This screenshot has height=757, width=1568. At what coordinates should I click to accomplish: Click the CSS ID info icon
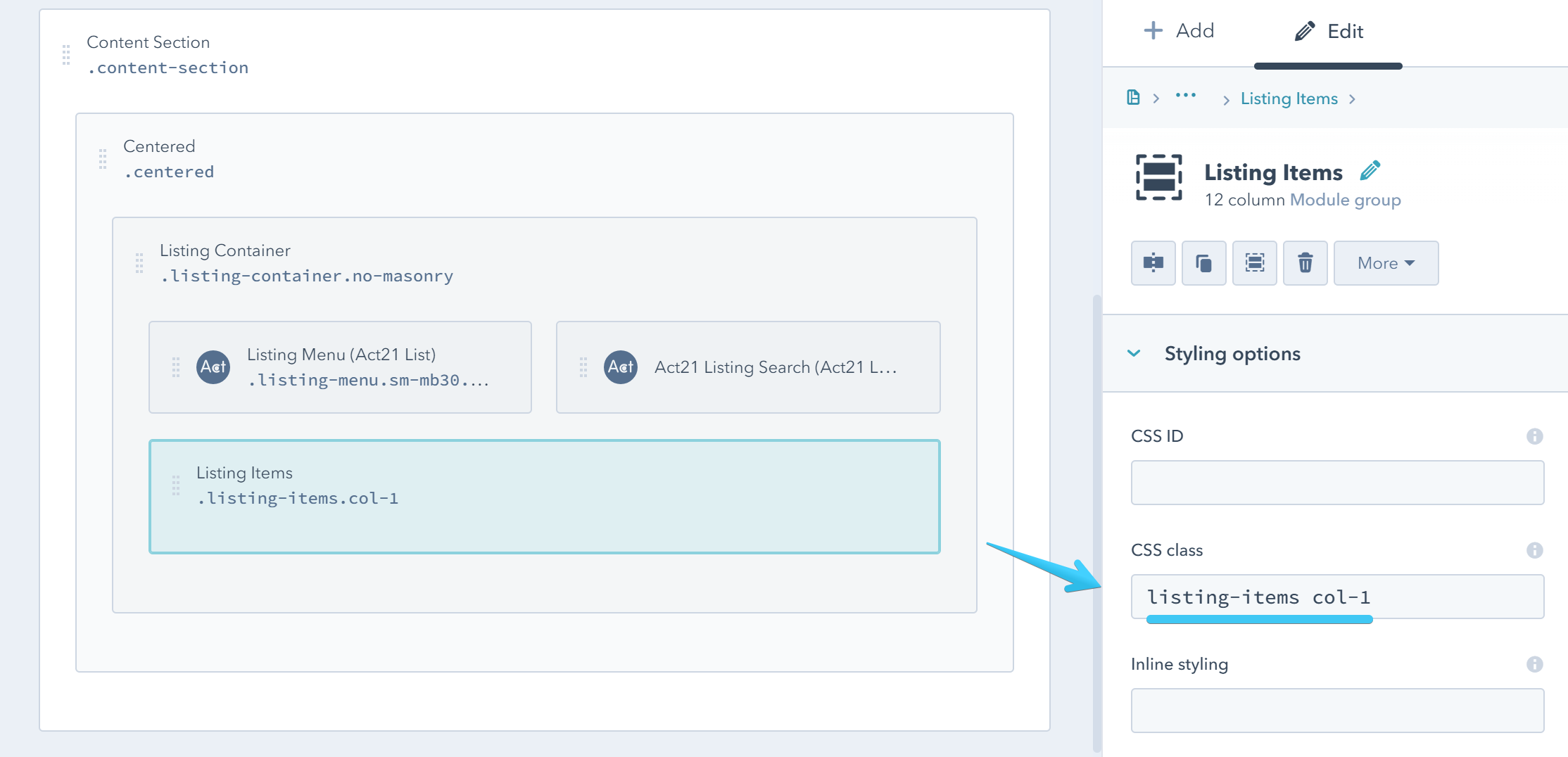(x=1534, y=436)
